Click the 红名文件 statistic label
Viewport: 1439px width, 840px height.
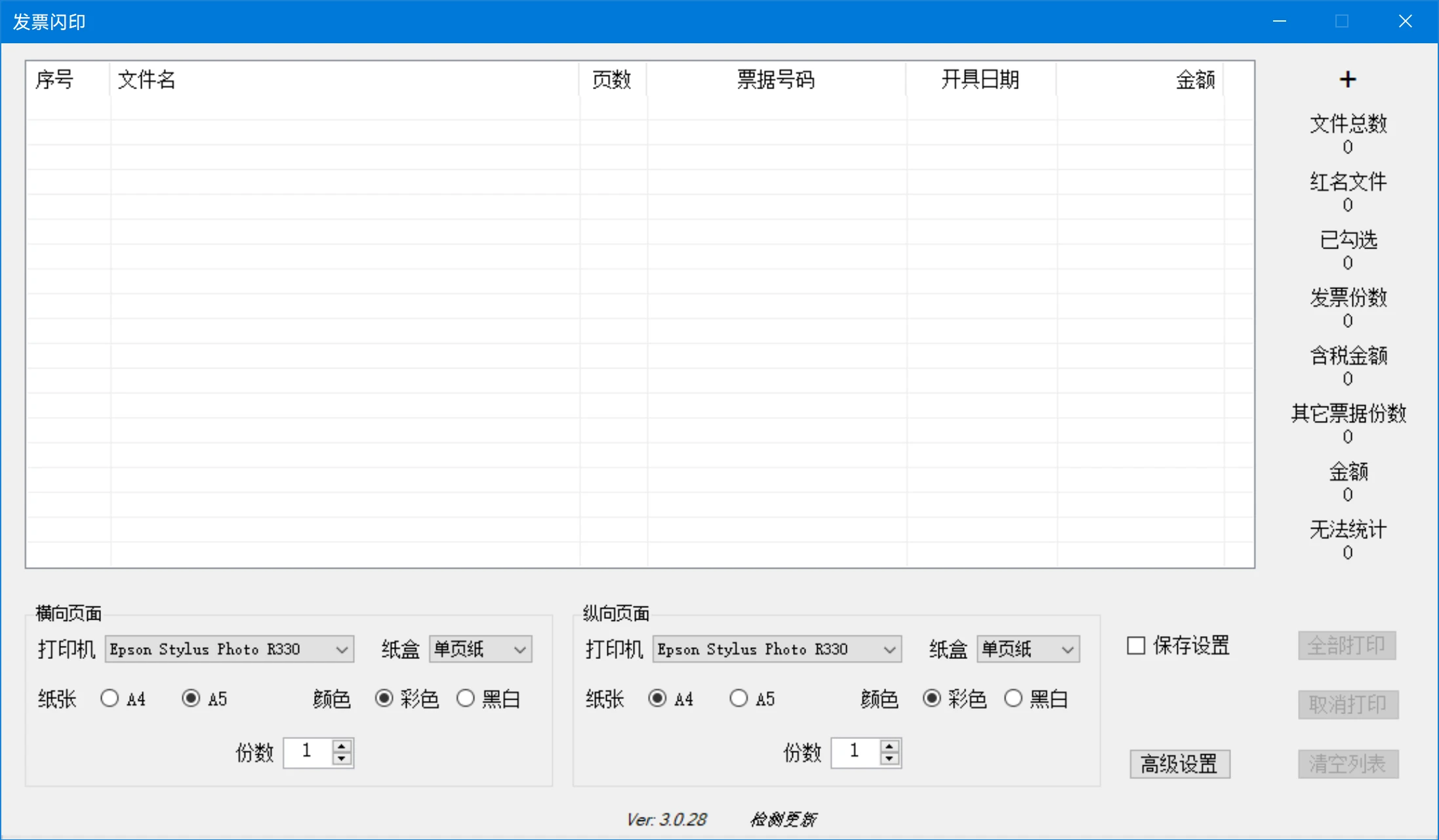1348,182
